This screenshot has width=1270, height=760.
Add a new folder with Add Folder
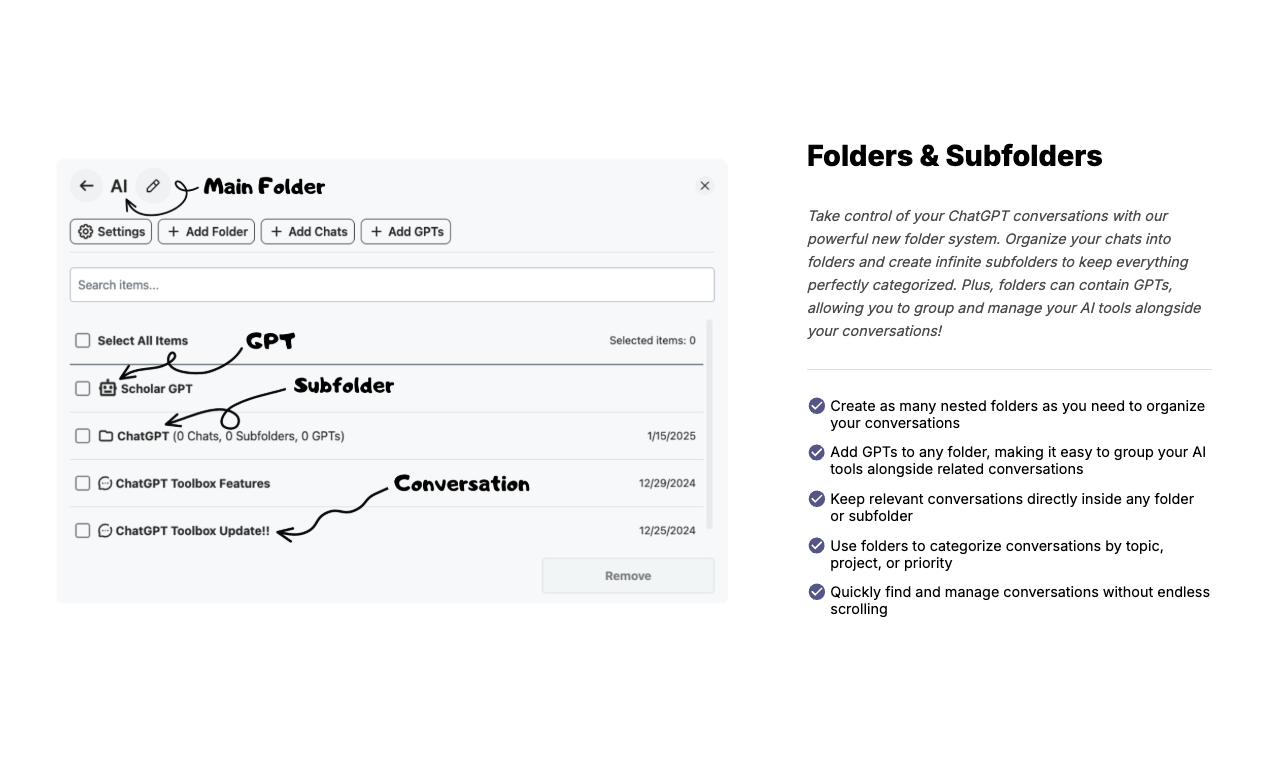206,231
